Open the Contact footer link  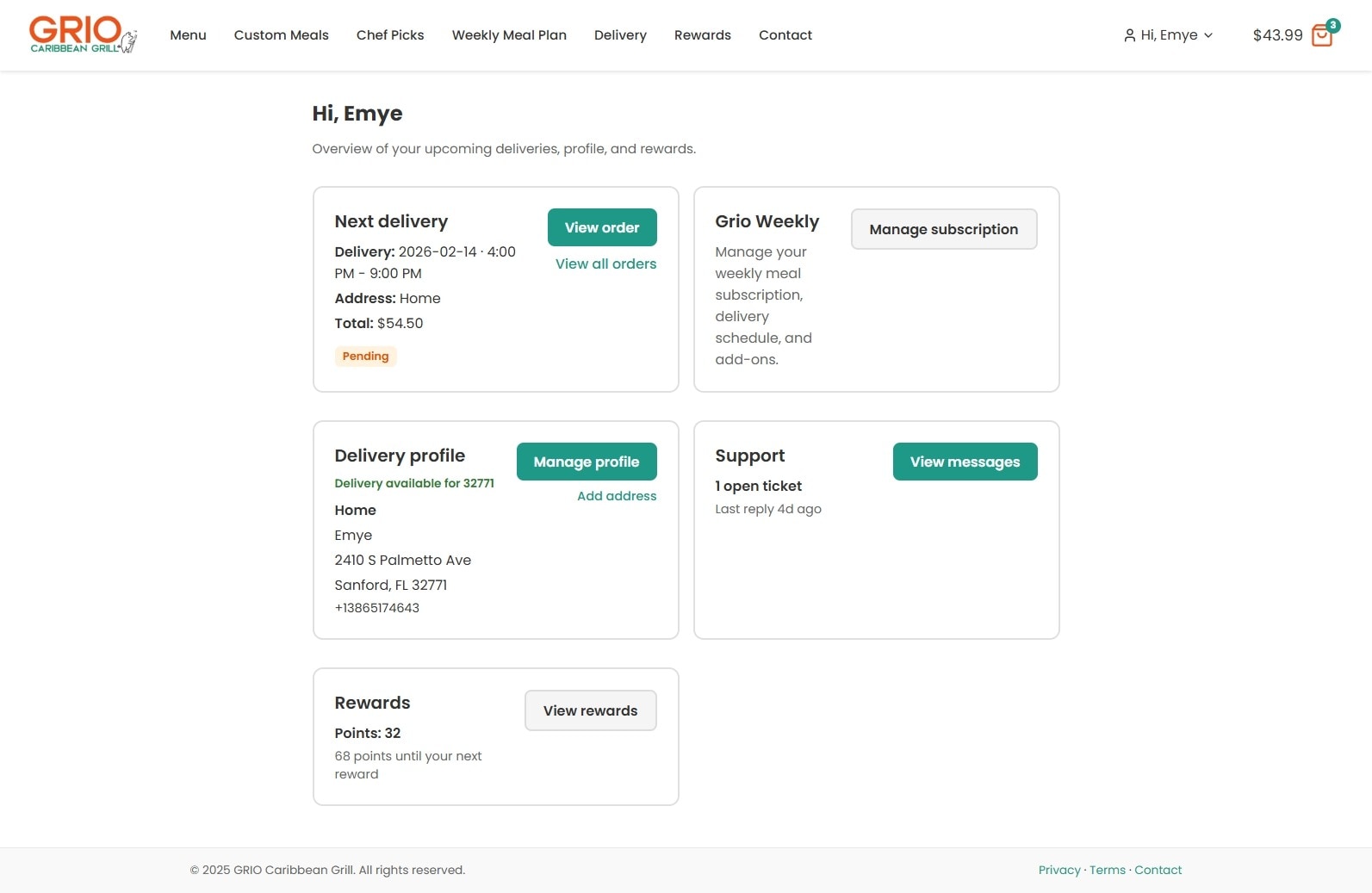pyautogui.click(x=1158, y=870)
